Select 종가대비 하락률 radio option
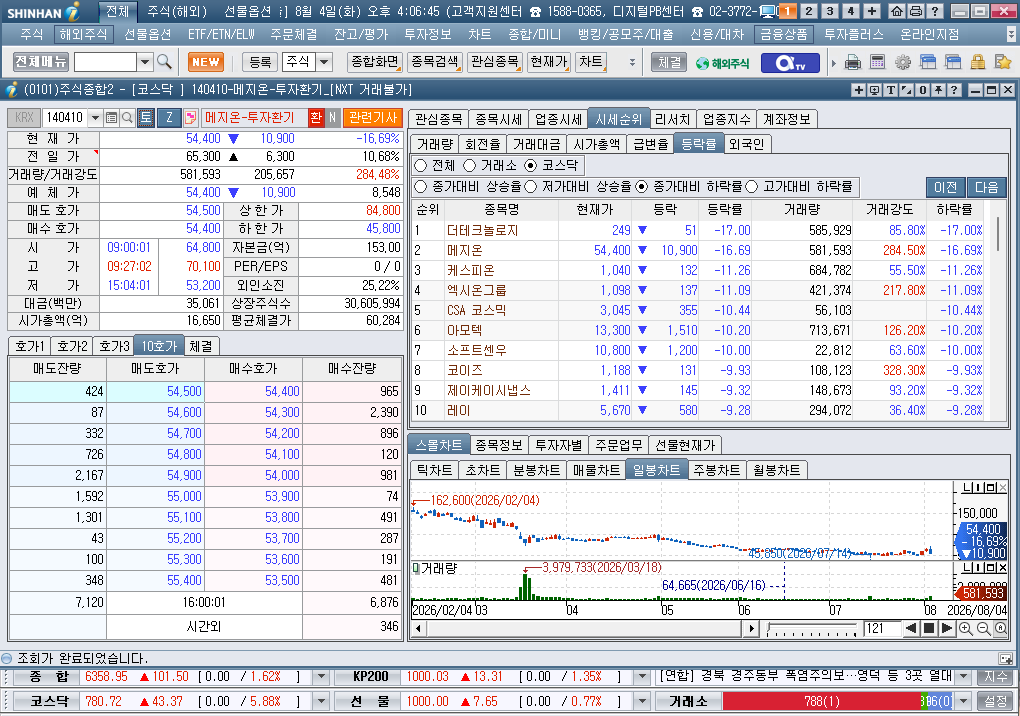 coord(642,187)
